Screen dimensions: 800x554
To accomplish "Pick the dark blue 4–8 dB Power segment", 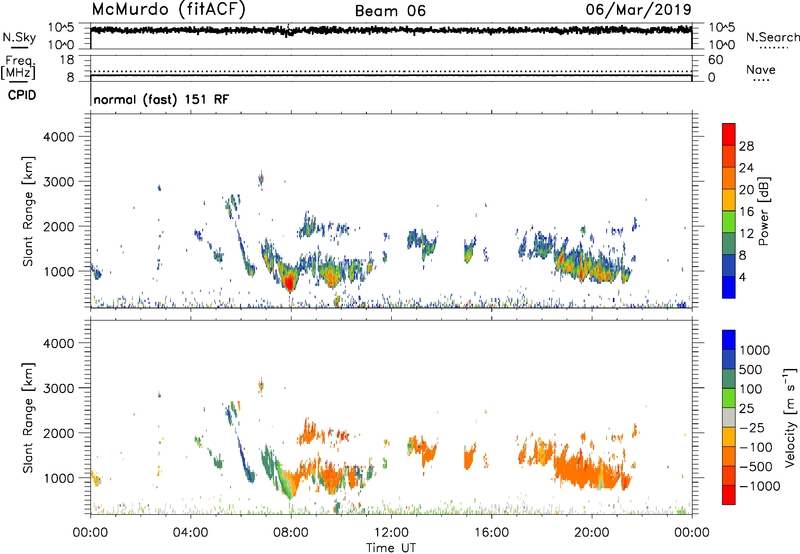I will [729, 265].
